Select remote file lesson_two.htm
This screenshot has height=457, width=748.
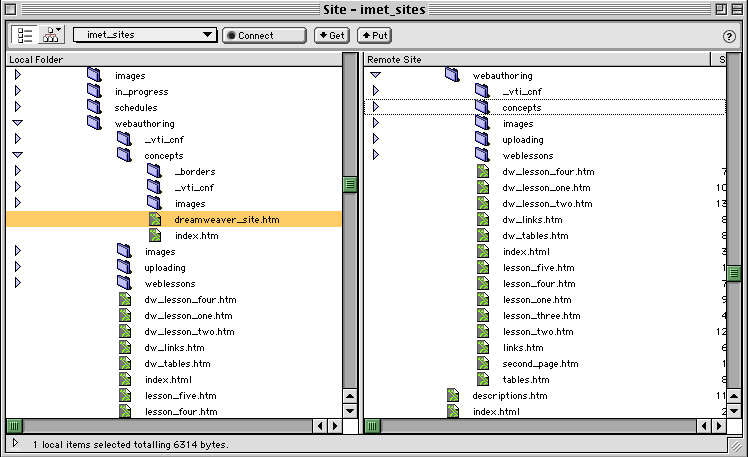[538, 332]
